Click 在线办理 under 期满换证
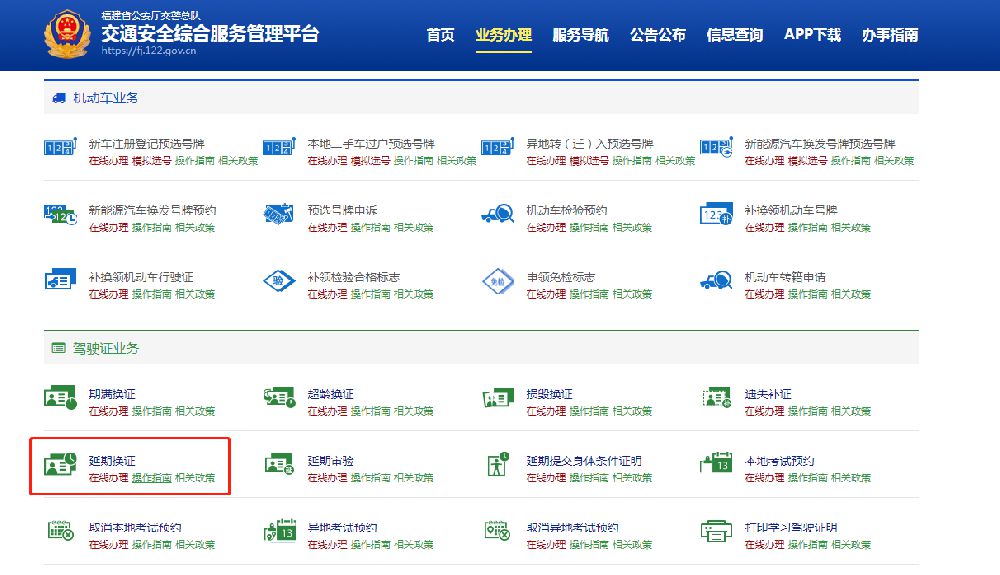The width and height of the screenshot is (1000, 575). click(108, 411)
